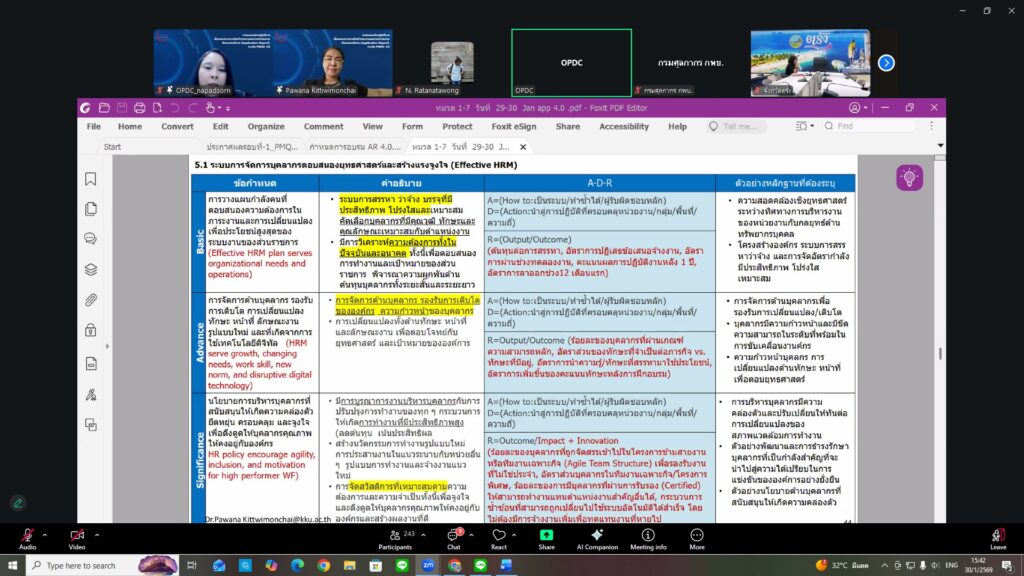
Task: Open React emoji reactions
Action: [499, 537]
